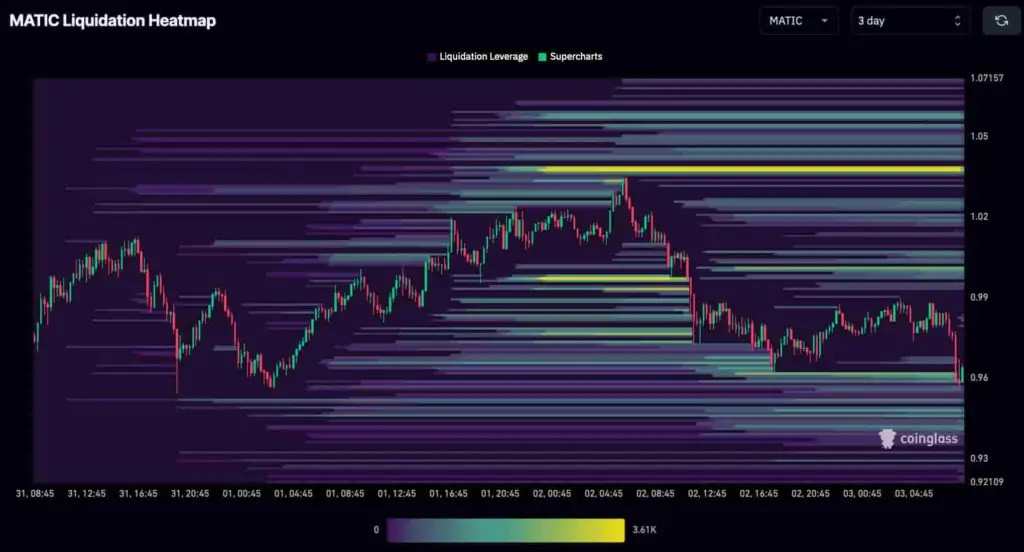Viewport: 1024px width, 552px height.
Task: Click the 1.07157 price axis label
Action: point(987,78)
